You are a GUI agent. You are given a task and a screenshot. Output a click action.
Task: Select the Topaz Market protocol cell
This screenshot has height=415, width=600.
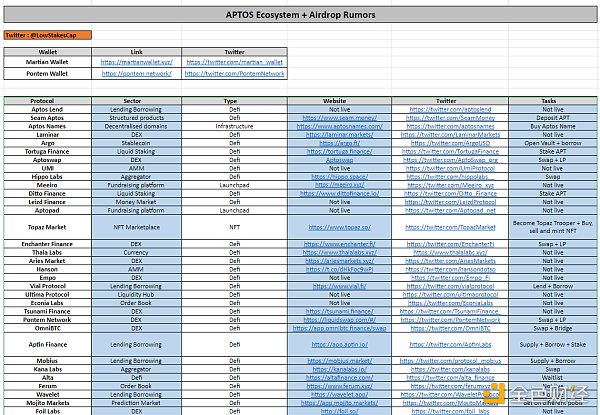pos(47,227)
